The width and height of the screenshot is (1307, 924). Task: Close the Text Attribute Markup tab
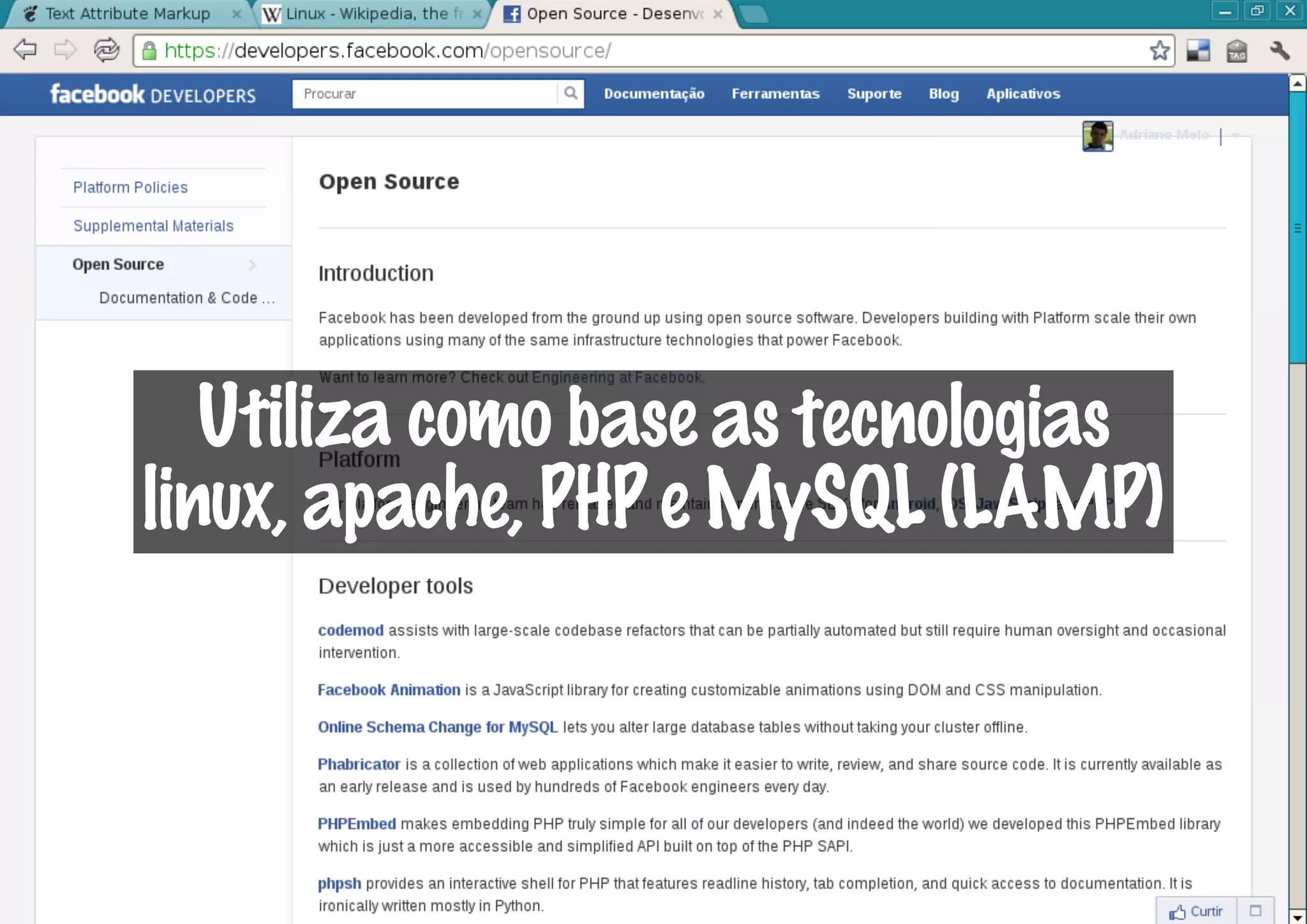[x=236, y=13]
